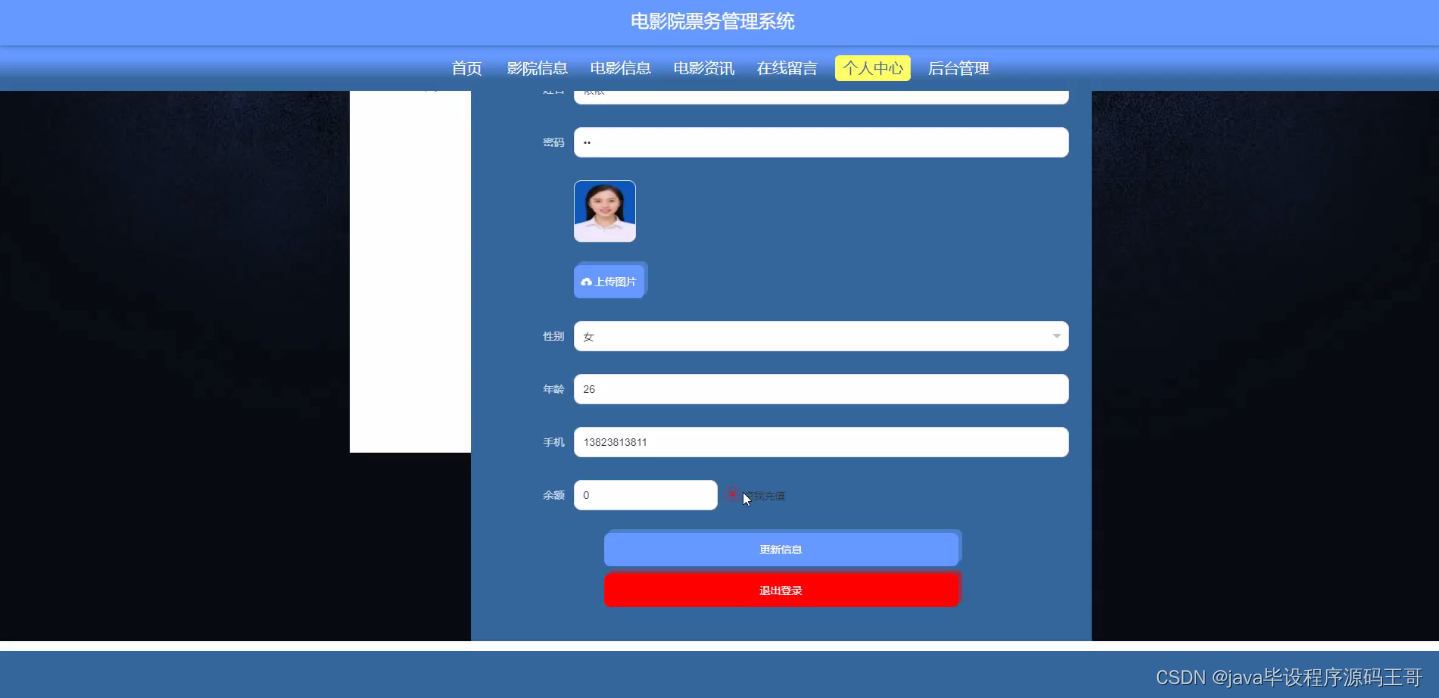The height and width of the screenshot is (698, 1439).
Task: Open the 电影信息 menu item
Action: coord(620,68)
